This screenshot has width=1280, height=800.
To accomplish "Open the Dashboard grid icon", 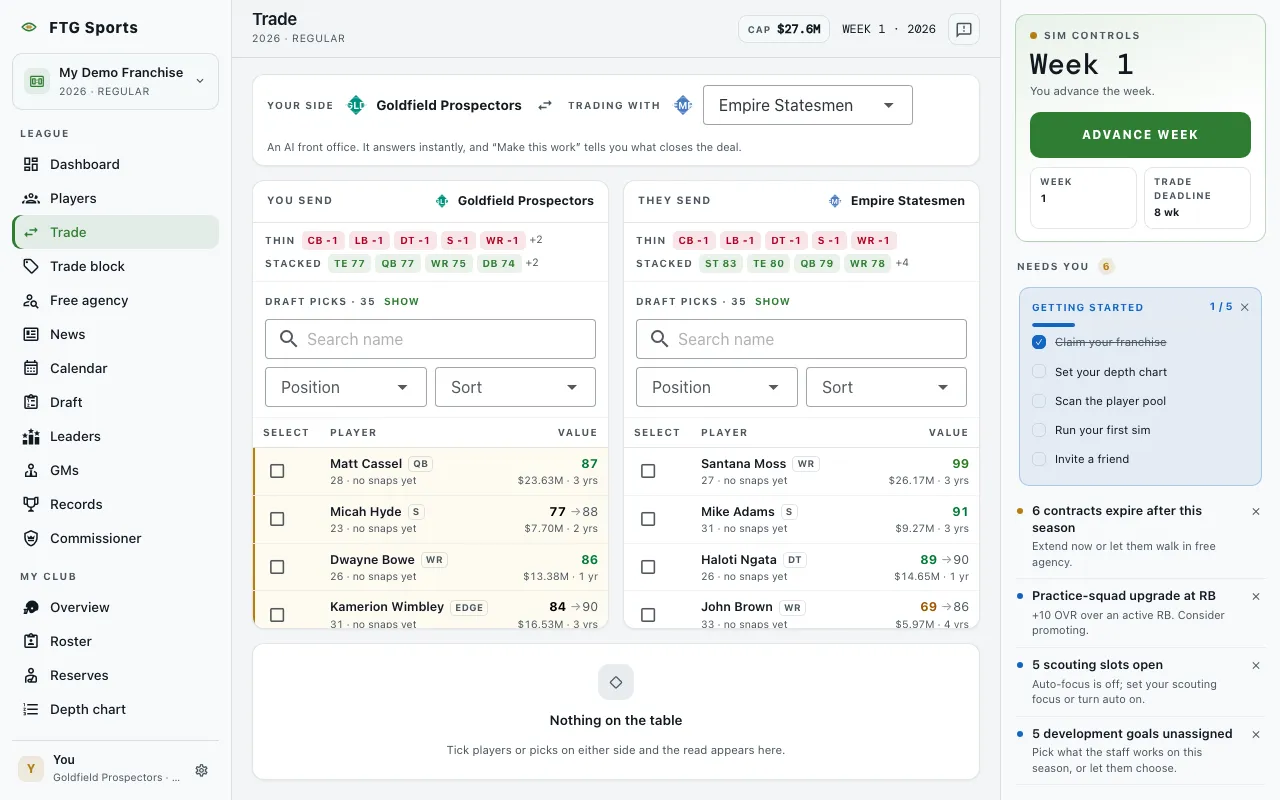I will (31, 164).
